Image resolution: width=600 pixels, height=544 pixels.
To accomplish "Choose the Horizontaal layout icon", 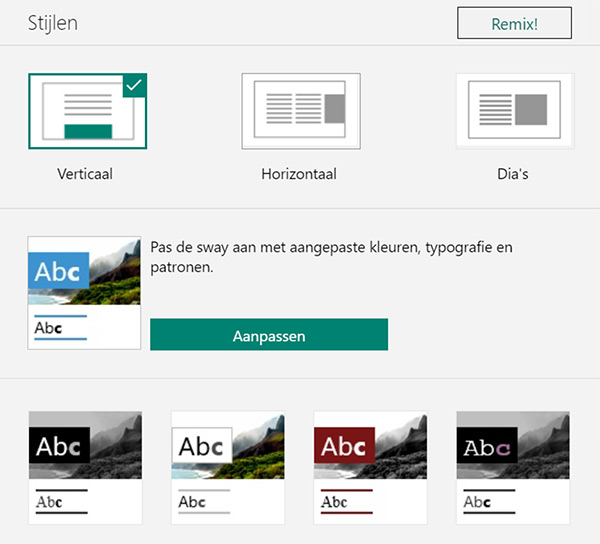I will 300,111.
